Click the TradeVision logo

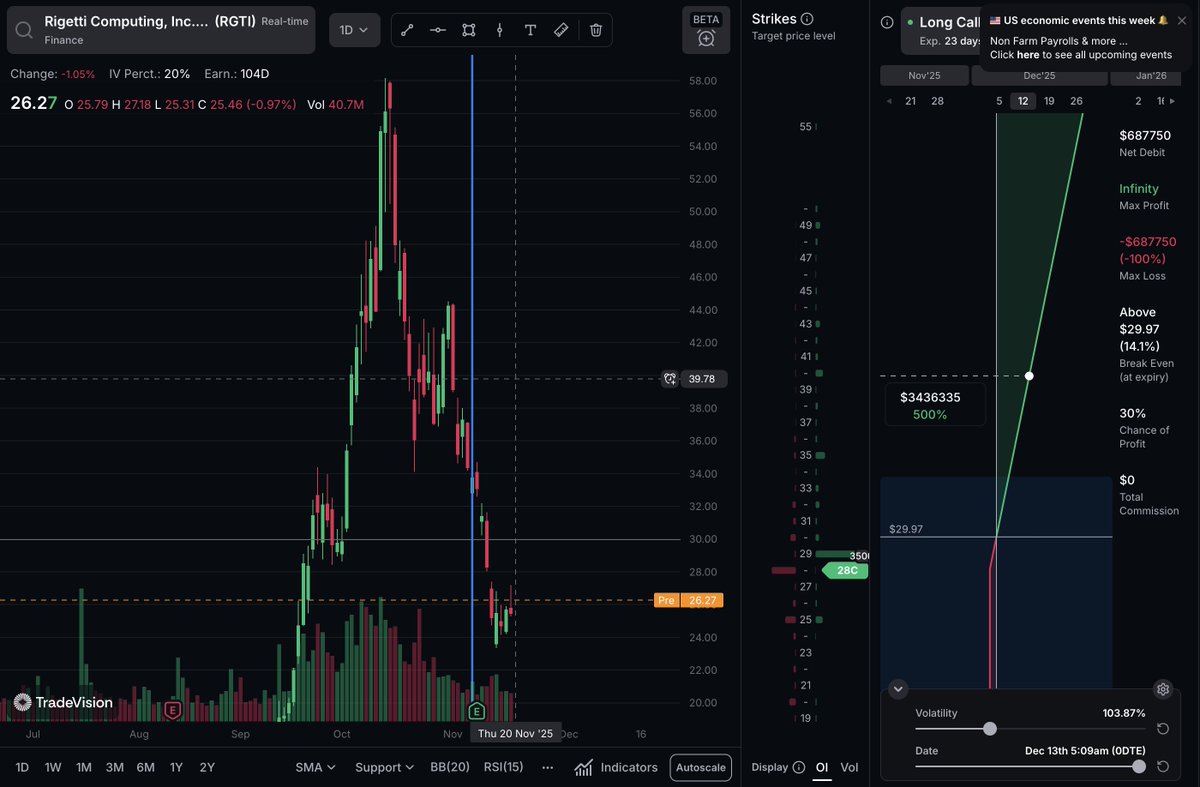click(x=63, y=702)
